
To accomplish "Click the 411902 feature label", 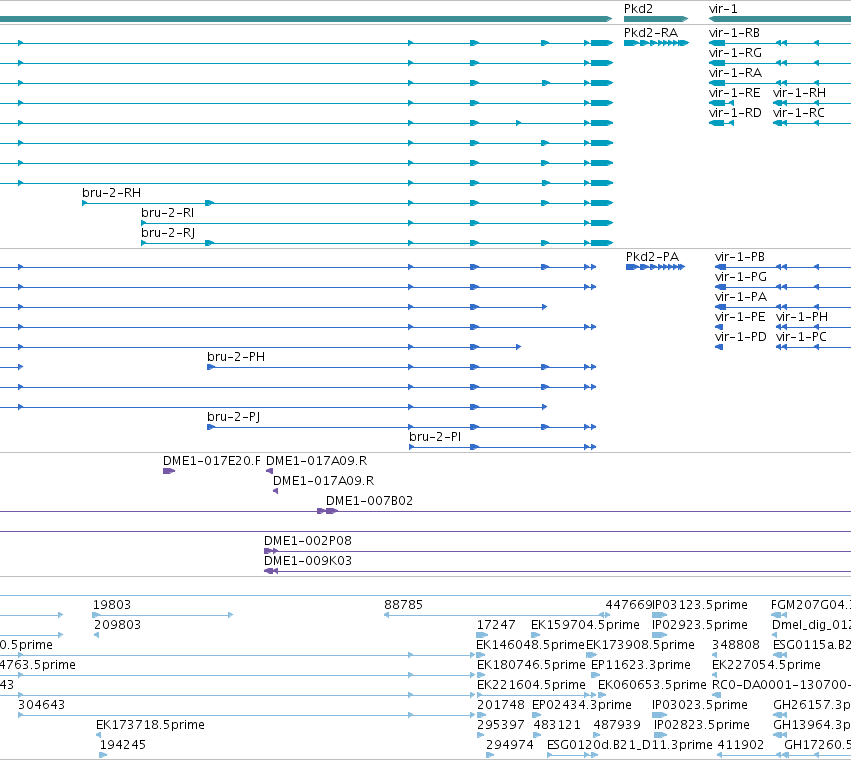I will (741, 745).
